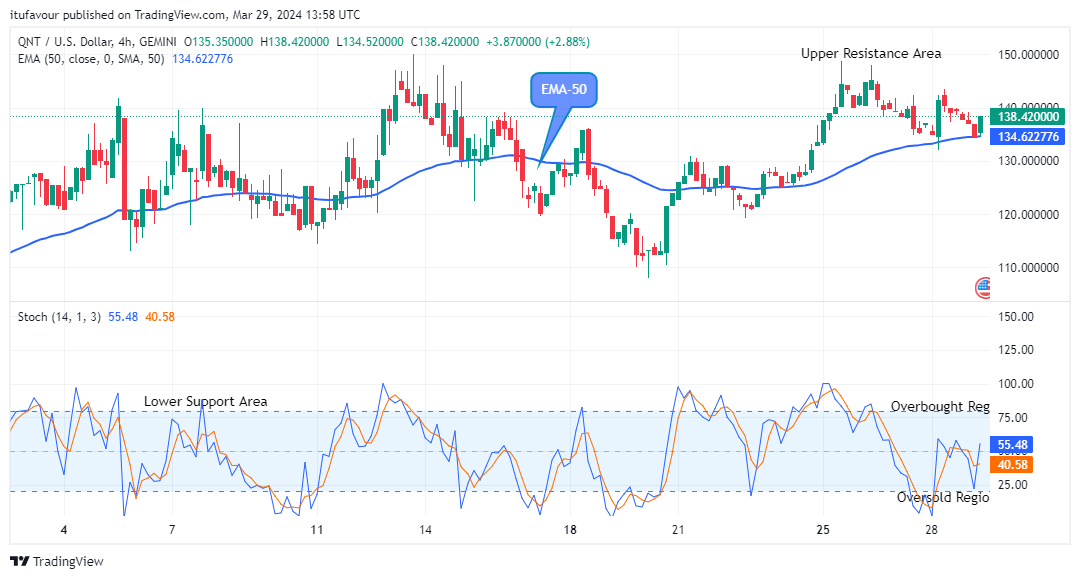1080x579 pixels.
Task: Click the orange Stoch value 40.58 in legend
Action: 160,317
